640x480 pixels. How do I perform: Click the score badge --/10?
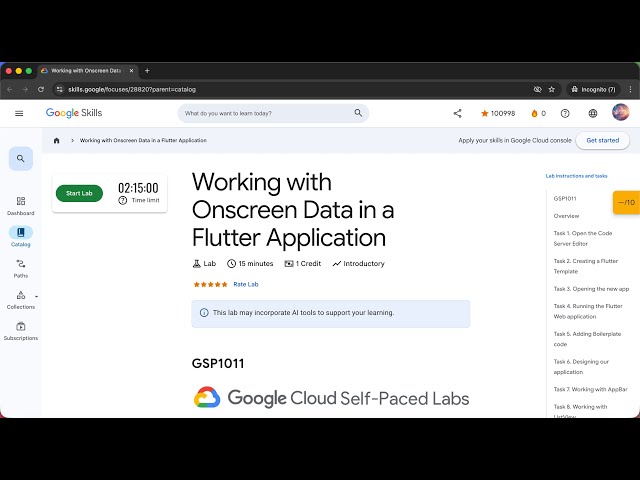coord(627,202)
